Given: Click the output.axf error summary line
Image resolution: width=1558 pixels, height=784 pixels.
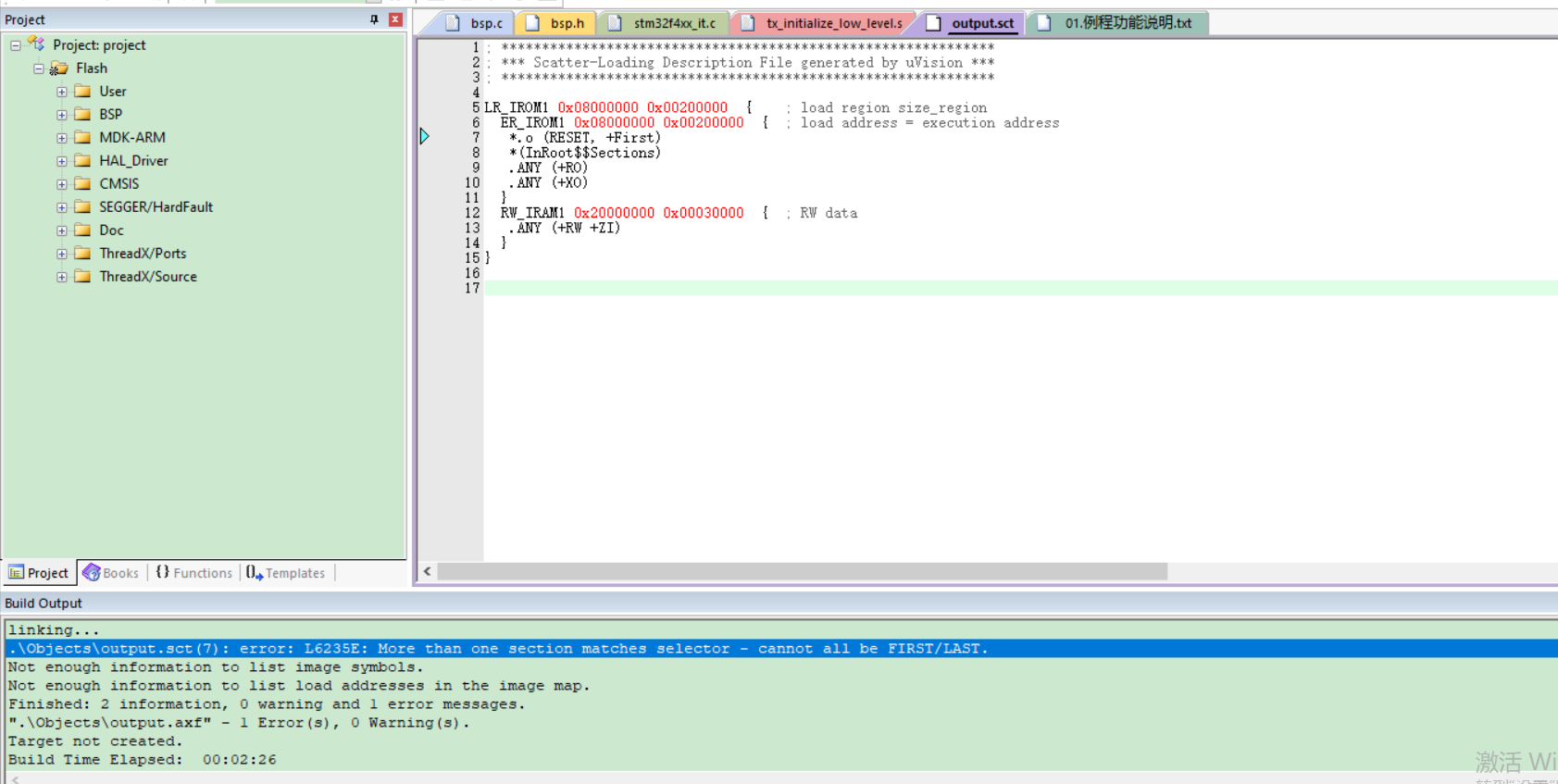Looking at the screenshot, I should point(239,723).
